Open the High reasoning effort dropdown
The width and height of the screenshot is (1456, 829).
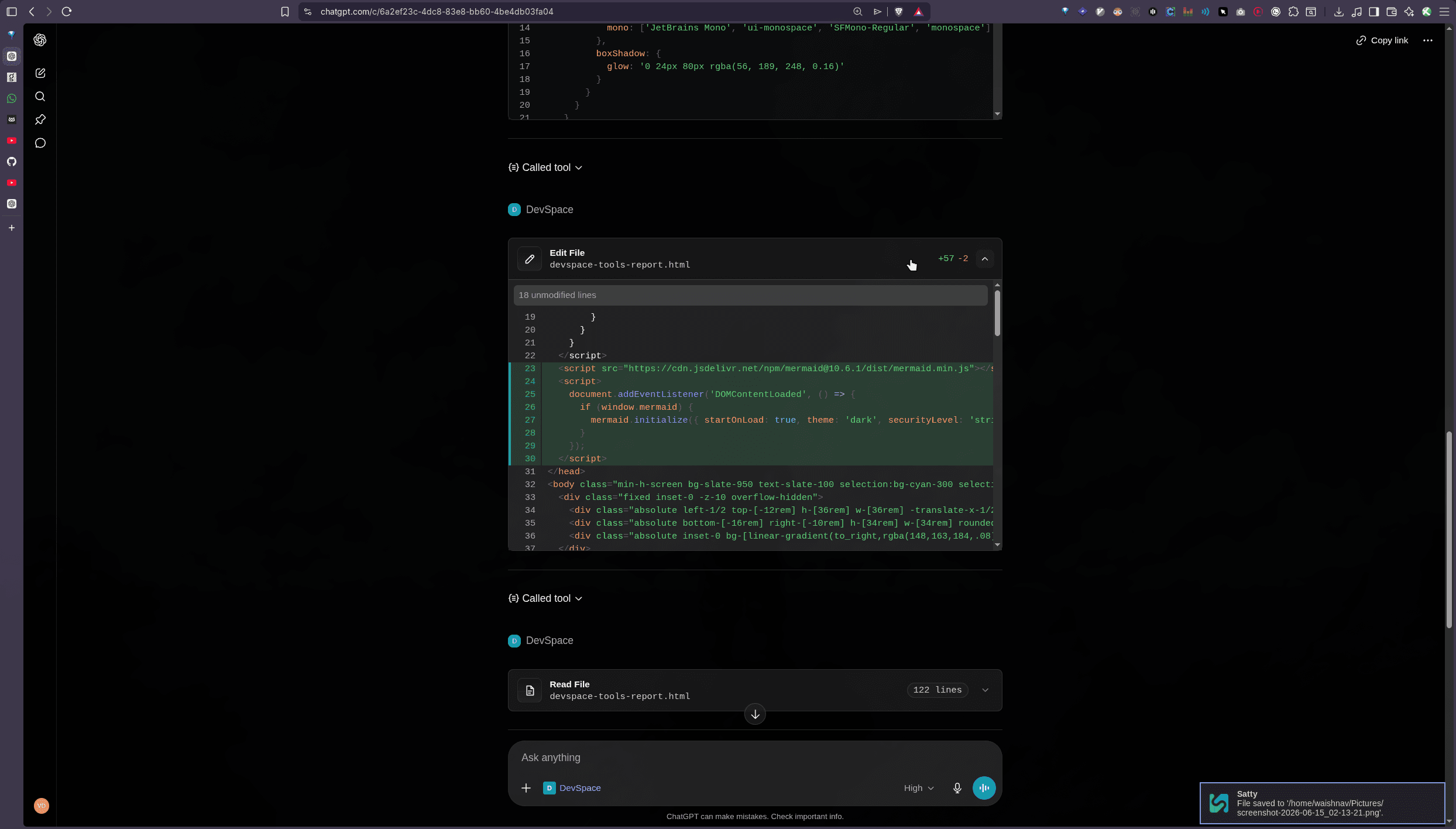click(919, 788)
